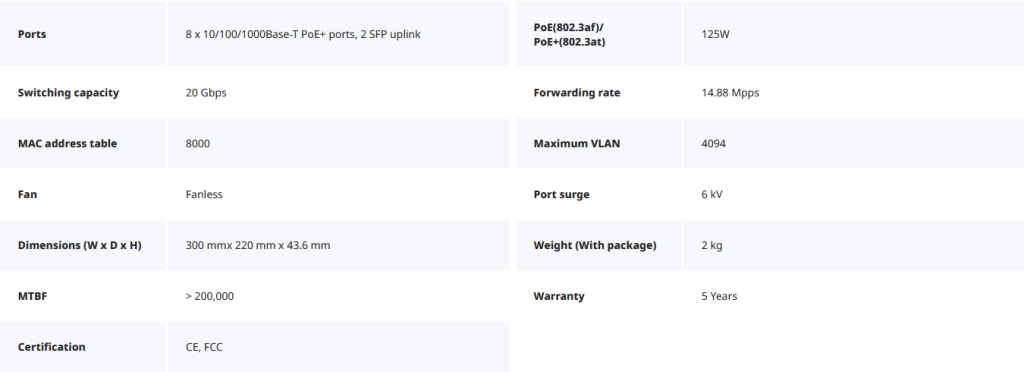Image resolution: width=1024 pixels, height=372 pixels.
Task: Click the Forwarding rate label
Action: click(x=577, y=93)
